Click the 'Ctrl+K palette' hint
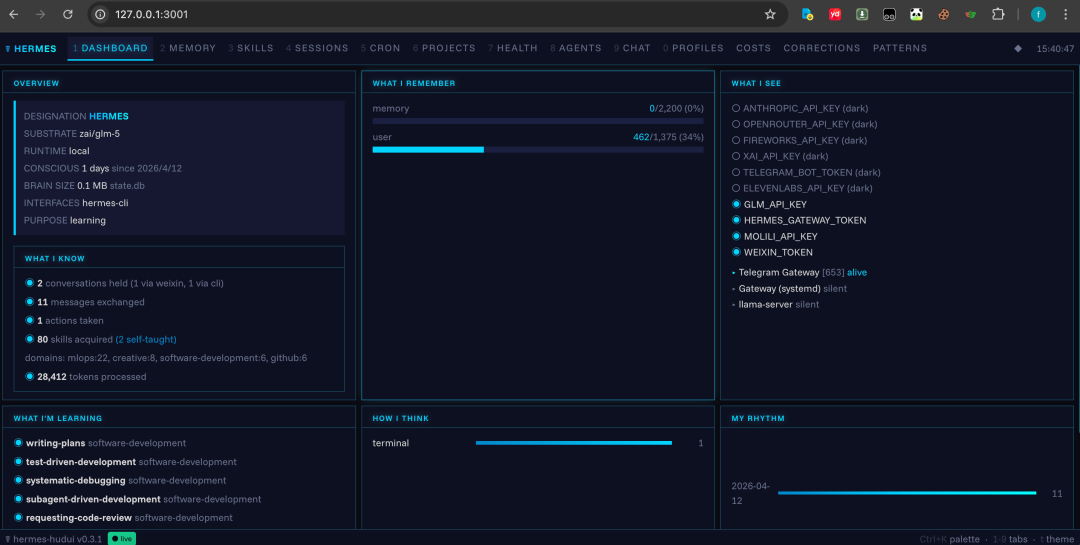Viewport: 1080px width, 545px height. coord(951,539)
